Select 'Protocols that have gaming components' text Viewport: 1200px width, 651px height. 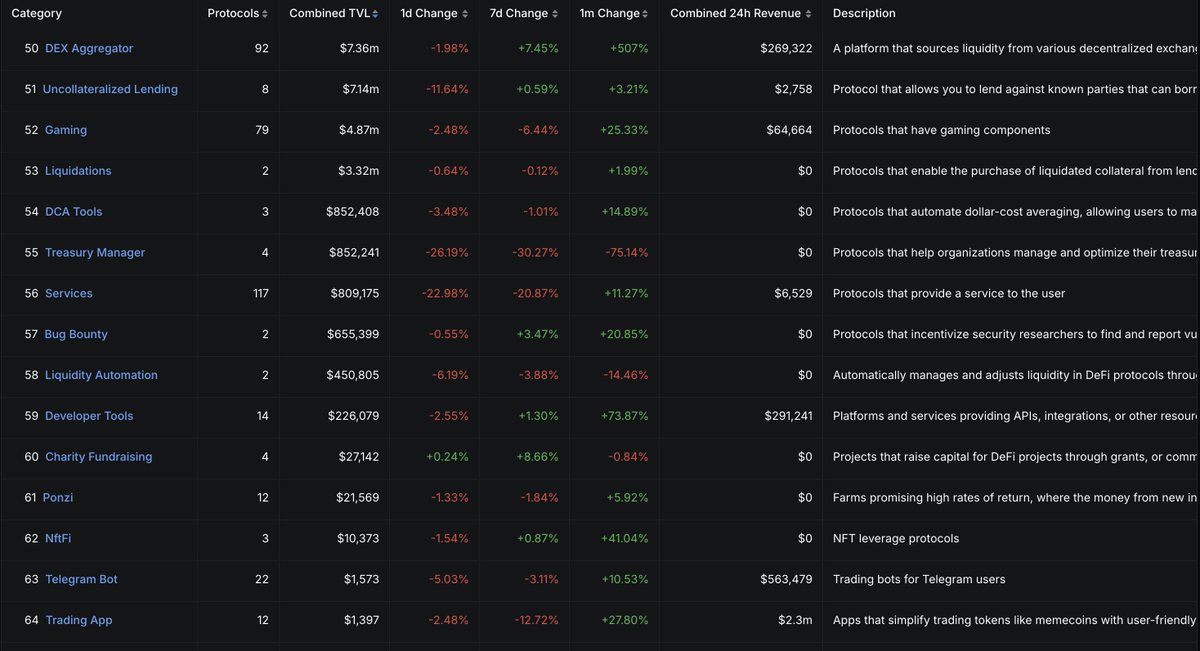tap(942, 130)
